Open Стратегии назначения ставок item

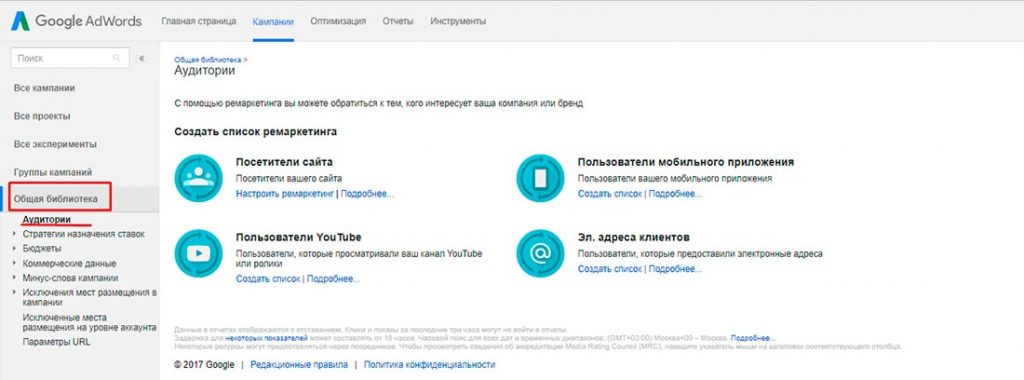click(x=84, y=234)
